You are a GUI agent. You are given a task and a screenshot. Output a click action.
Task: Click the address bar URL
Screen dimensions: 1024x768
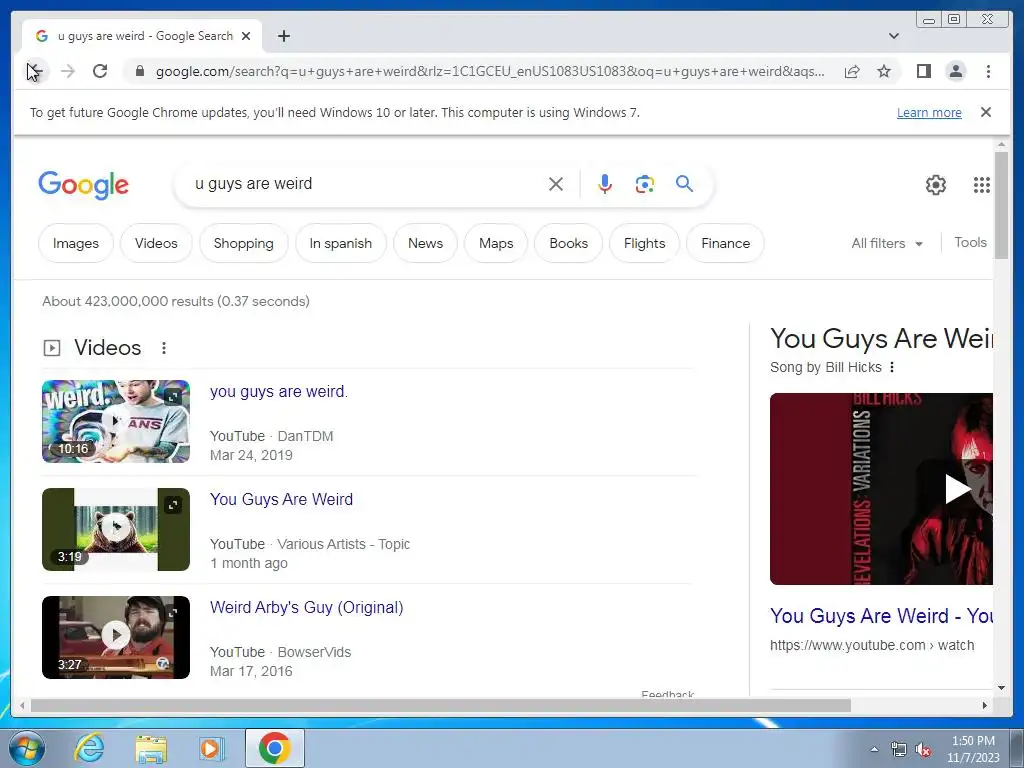pos(490,71)
